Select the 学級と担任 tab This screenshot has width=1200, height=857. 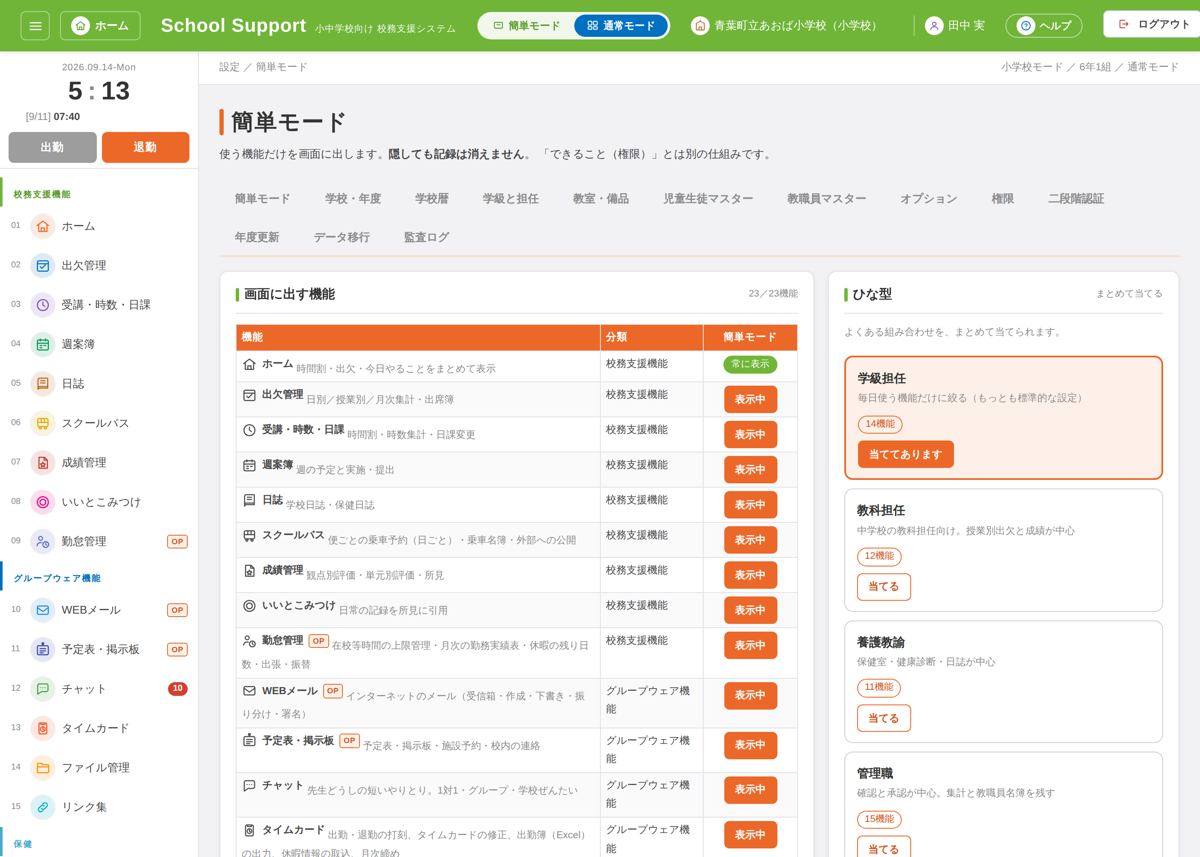[x=510, y=199]
